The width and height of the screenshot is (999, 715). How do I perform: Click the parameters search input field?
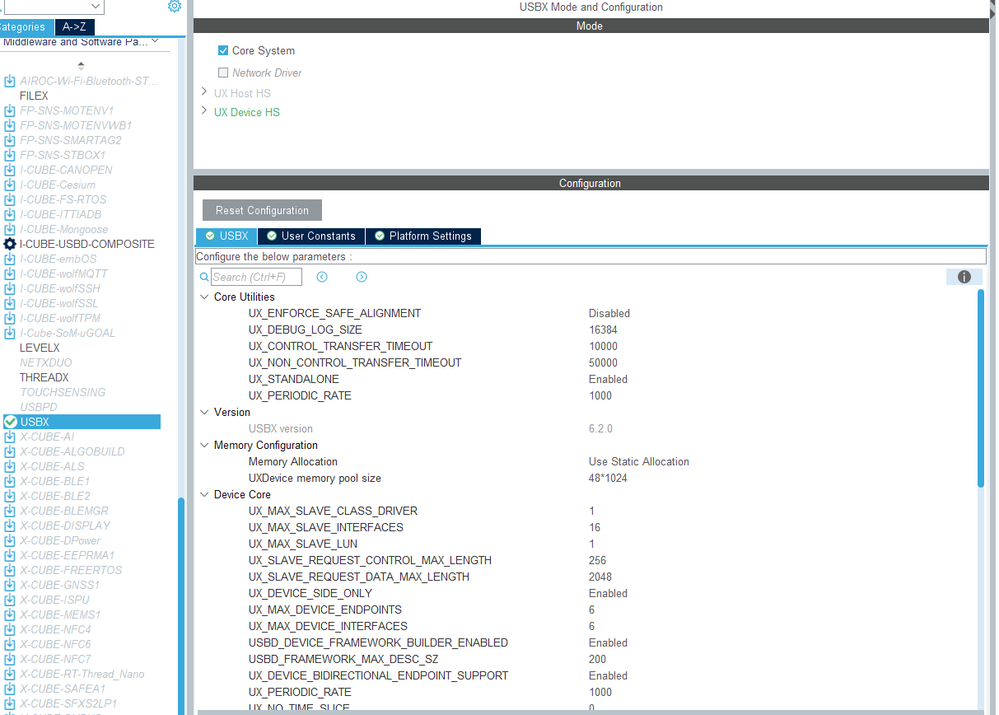[257, 277]
